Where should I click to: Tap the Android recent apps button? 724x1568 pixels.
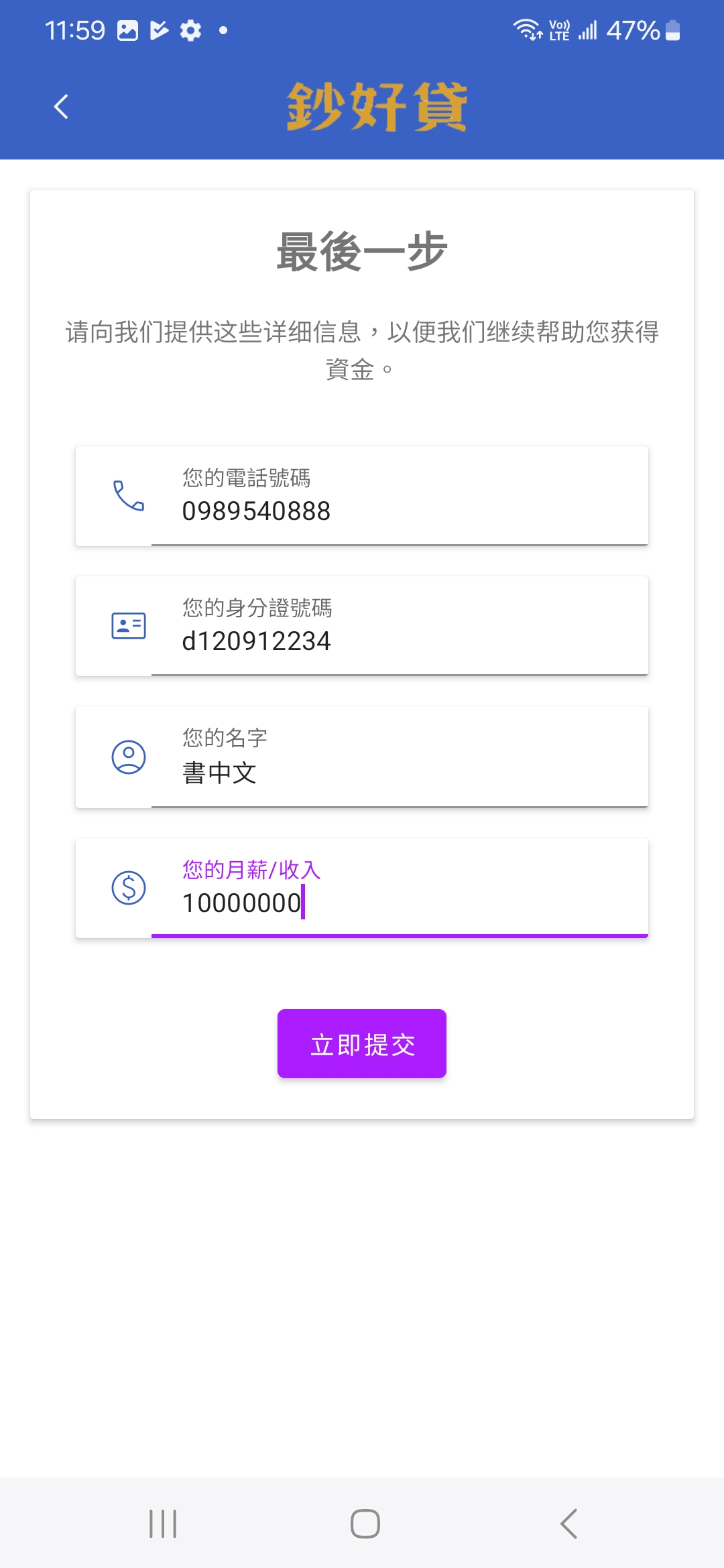(163, 1523)
